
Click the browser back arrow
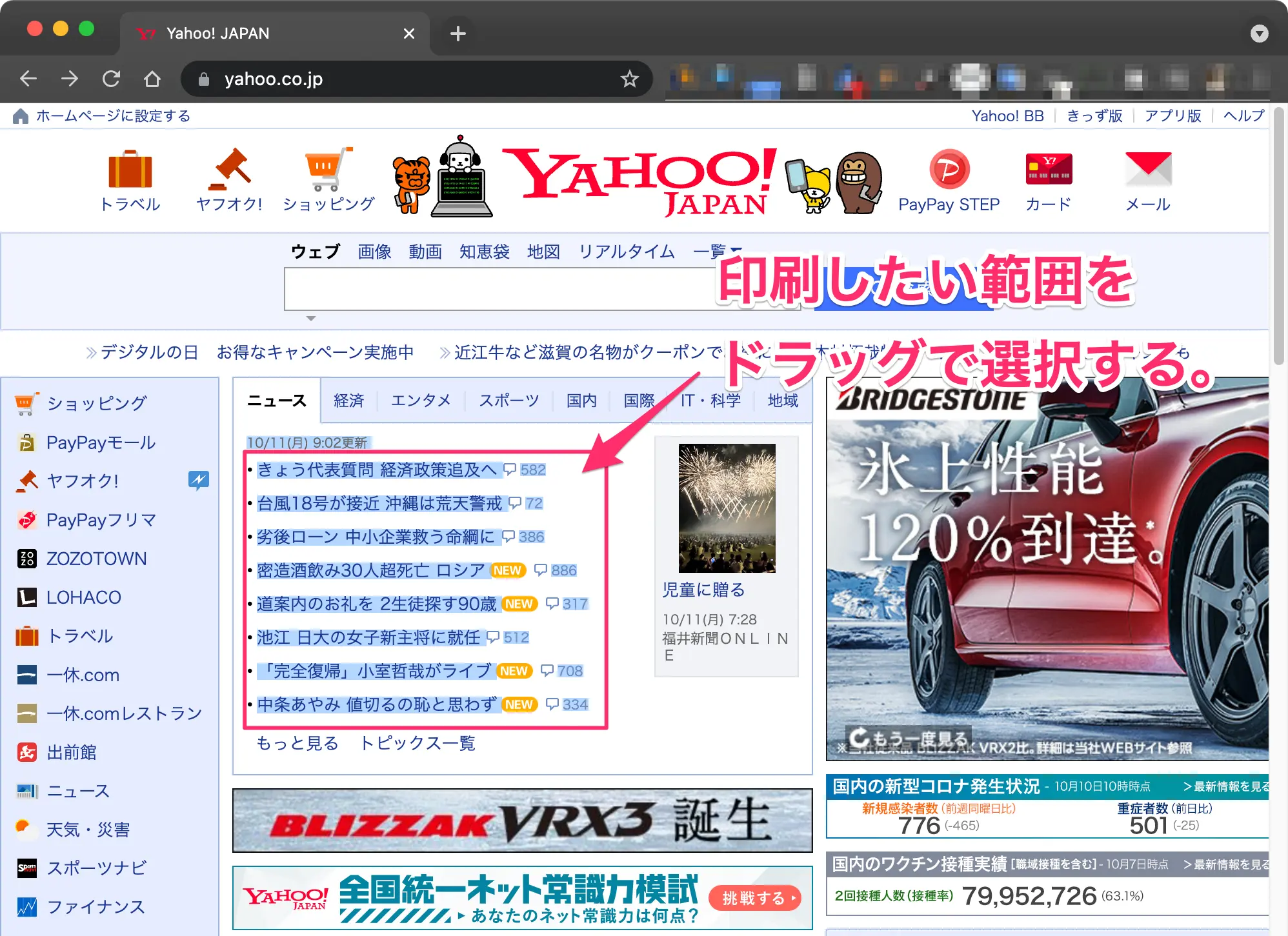click(28, 79)
